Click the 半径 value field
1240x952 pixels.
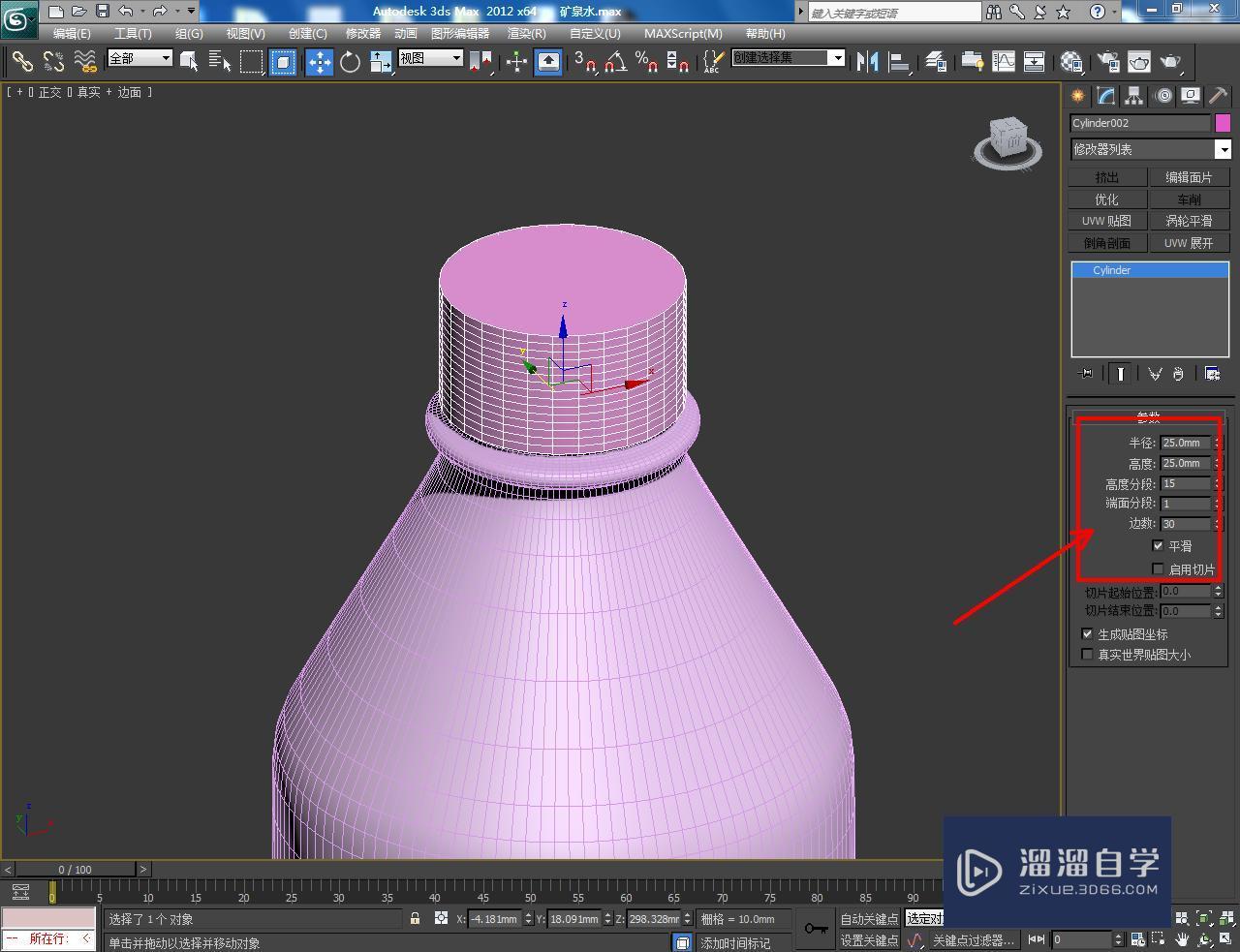coord(1186,443)
